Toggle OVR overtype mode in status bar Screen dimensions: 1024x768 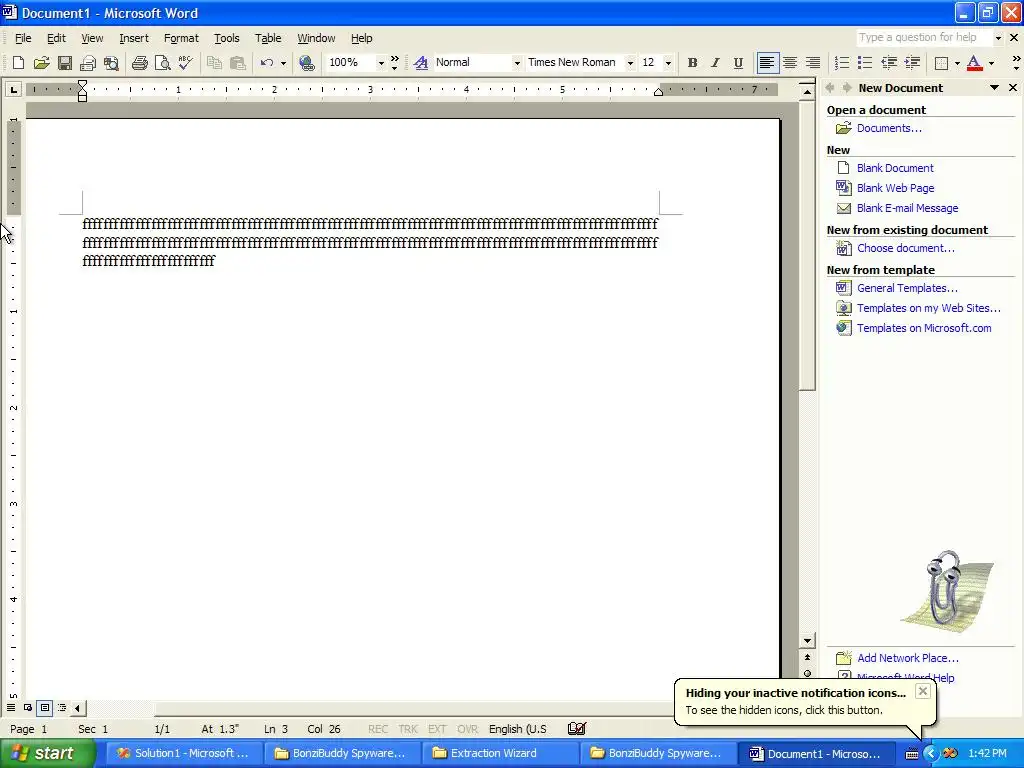point(467,729)
